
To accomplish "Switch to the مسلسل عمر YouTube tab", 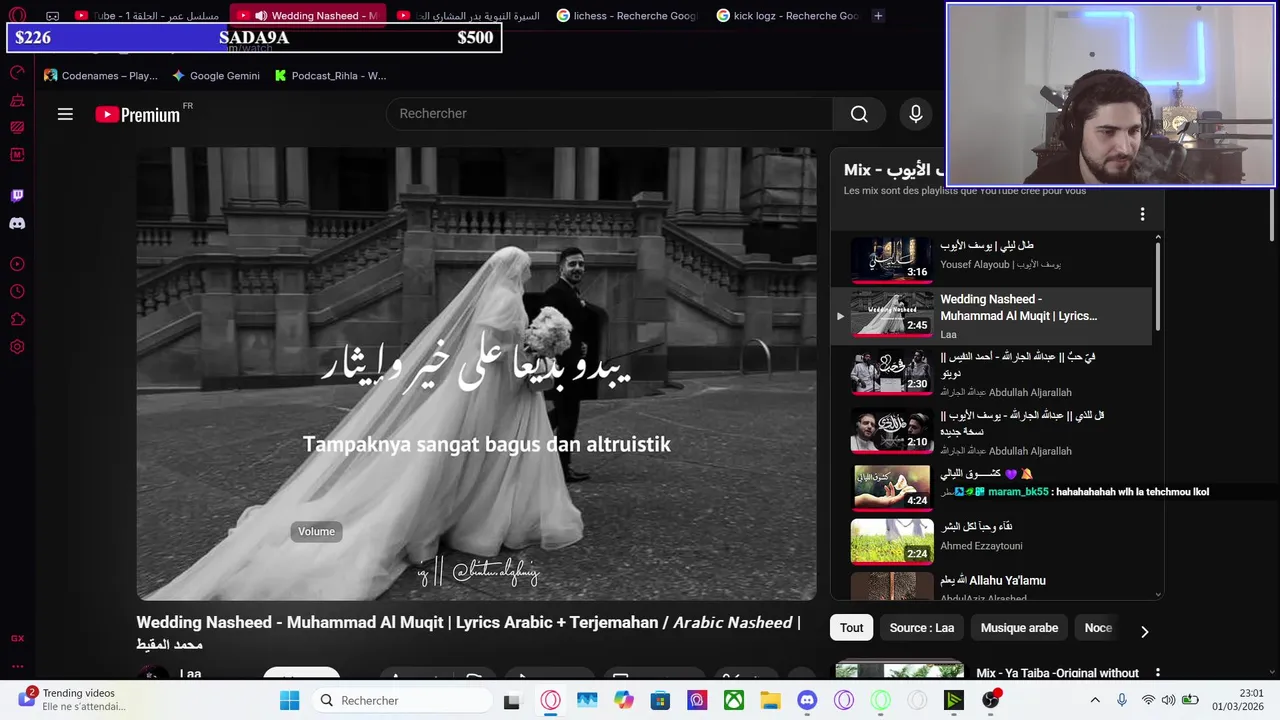I will click(148, 16).
